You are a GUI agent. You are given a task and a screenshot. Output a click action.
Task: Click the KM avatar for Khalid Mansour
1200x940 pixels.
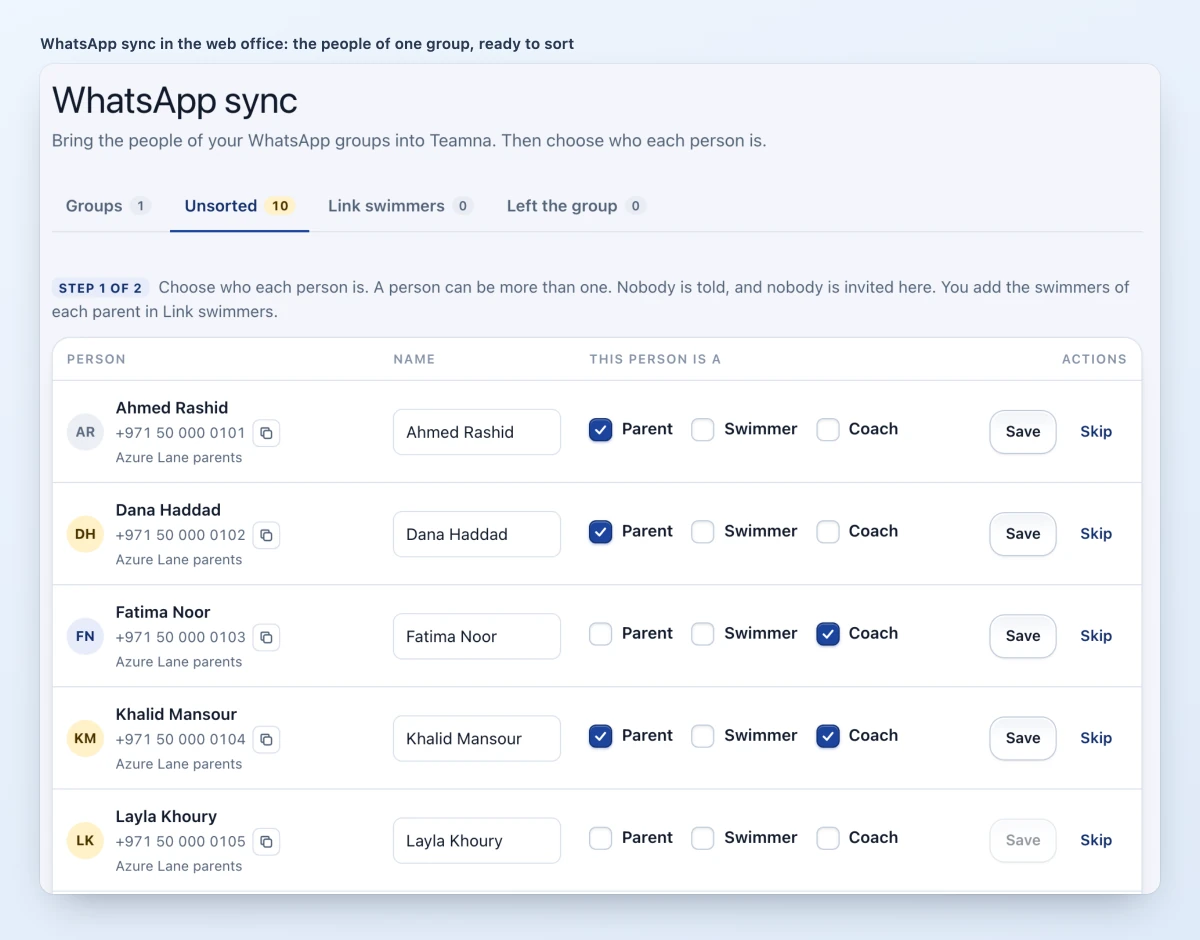[x=85, y=738]
